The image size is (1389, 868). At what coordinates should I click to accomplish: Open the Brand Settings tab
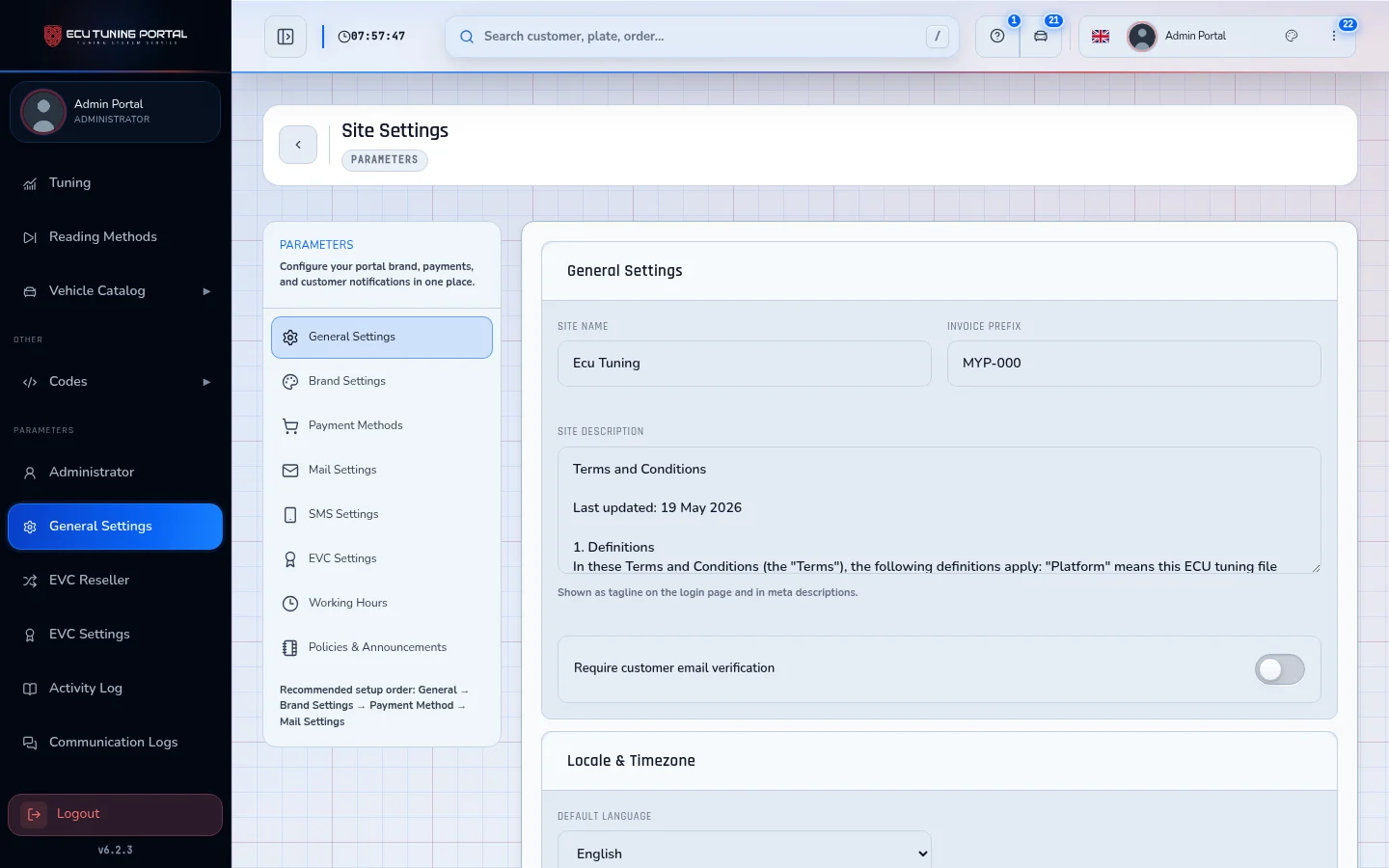[x=382, y=382]
